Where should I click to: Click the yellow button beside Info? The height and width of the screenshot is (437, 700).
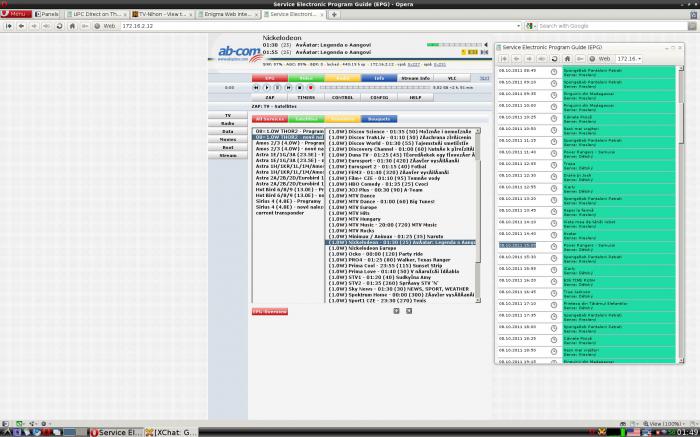coord(342,78)
